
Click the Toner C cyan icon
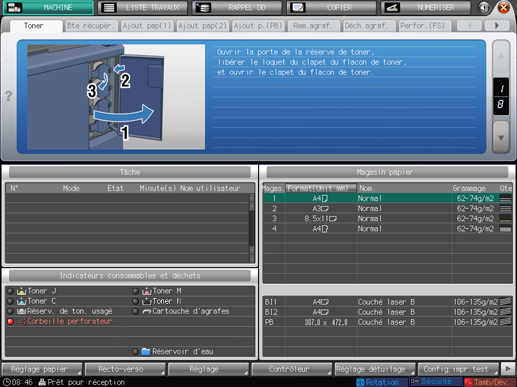click(21, 301)
